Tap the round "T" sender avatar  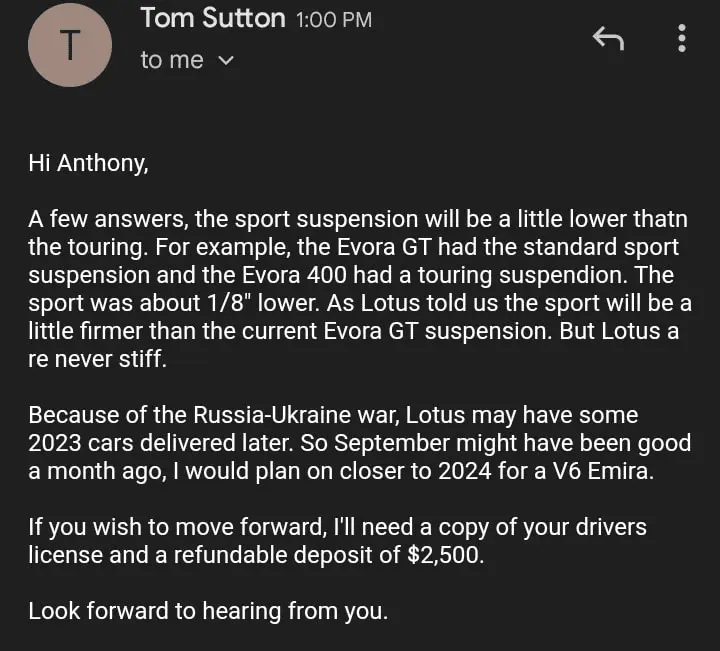(x=69, y=47)
